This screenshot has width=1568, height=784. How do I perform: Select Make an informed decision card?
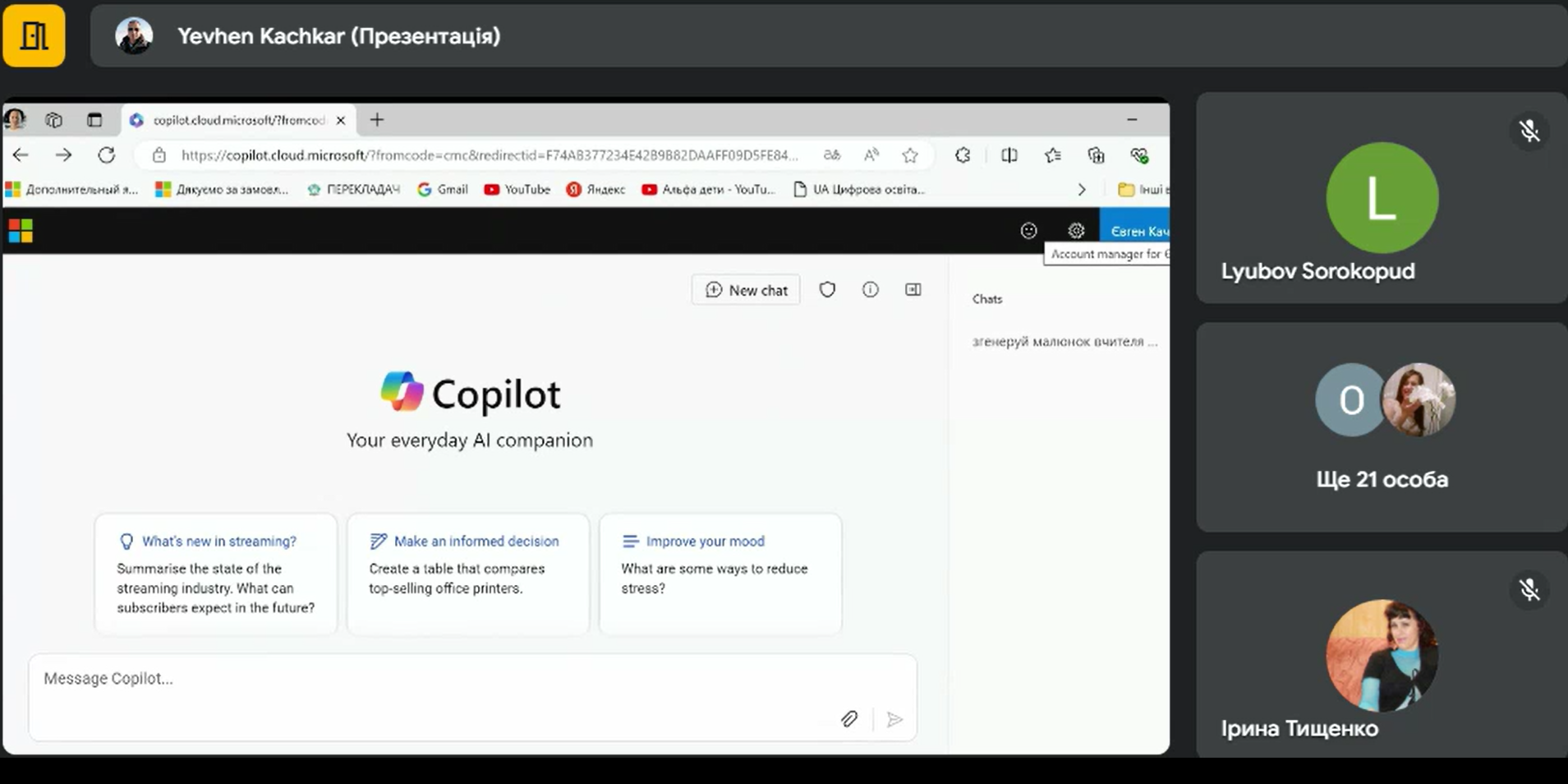click(x=468, y=574)
